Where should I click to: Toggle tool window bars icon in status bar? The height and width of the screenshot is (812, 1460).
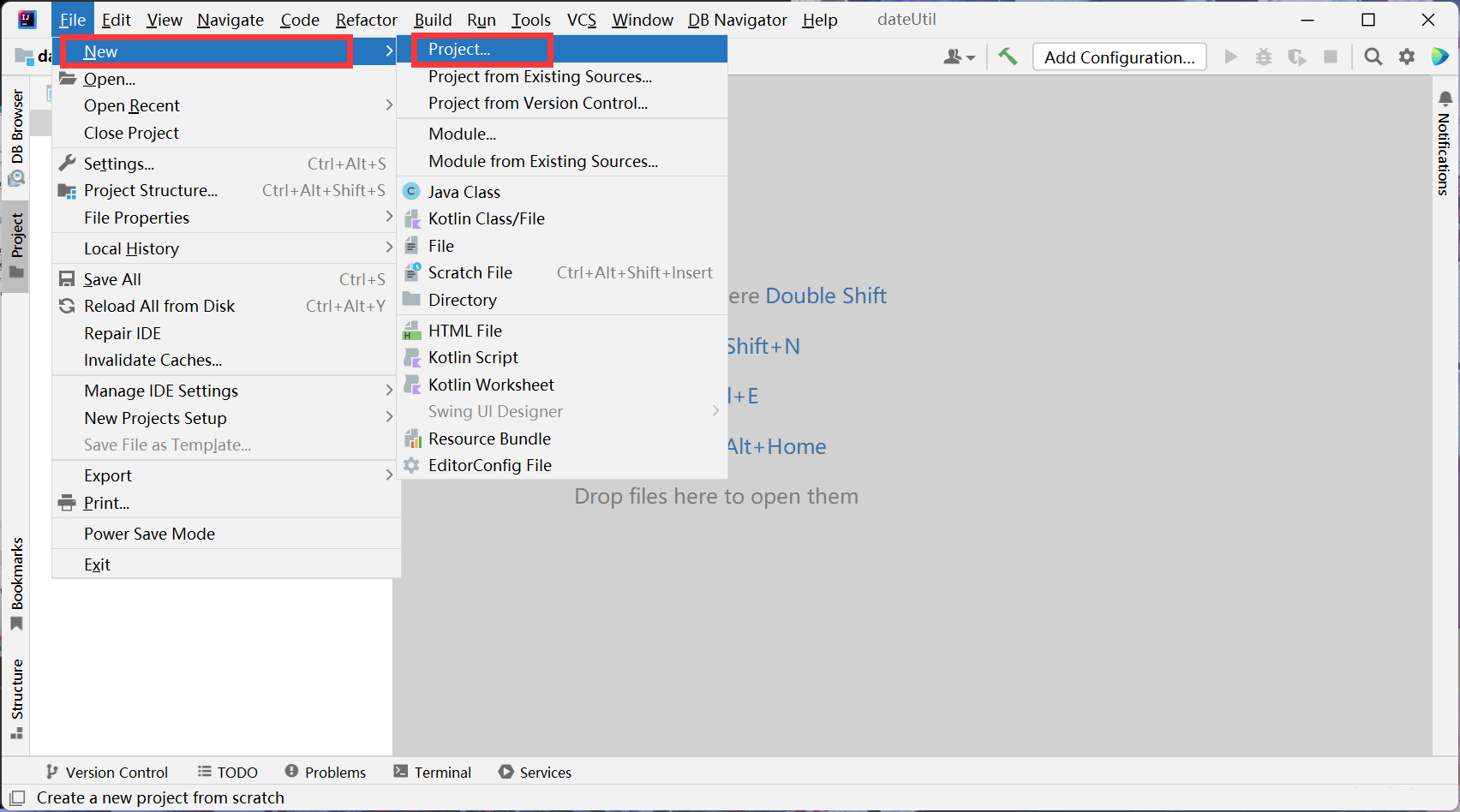coord(17,797)
